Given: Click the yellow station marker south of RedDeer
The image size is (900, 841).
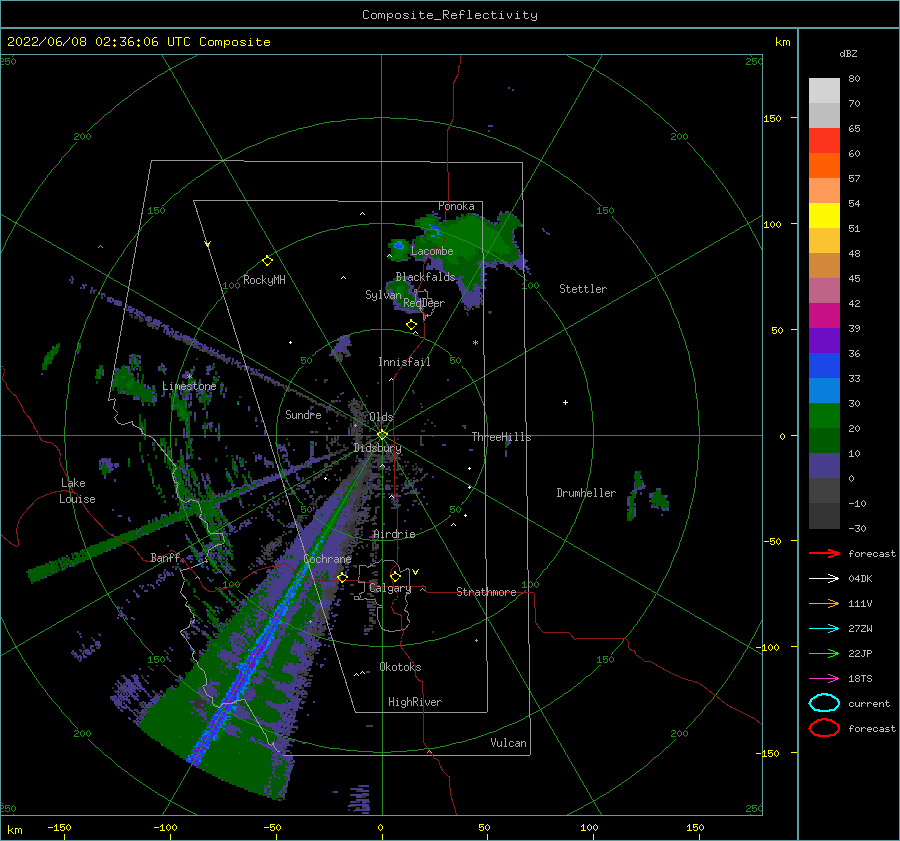Looking at the screenshot, I should tap(412, 325).
